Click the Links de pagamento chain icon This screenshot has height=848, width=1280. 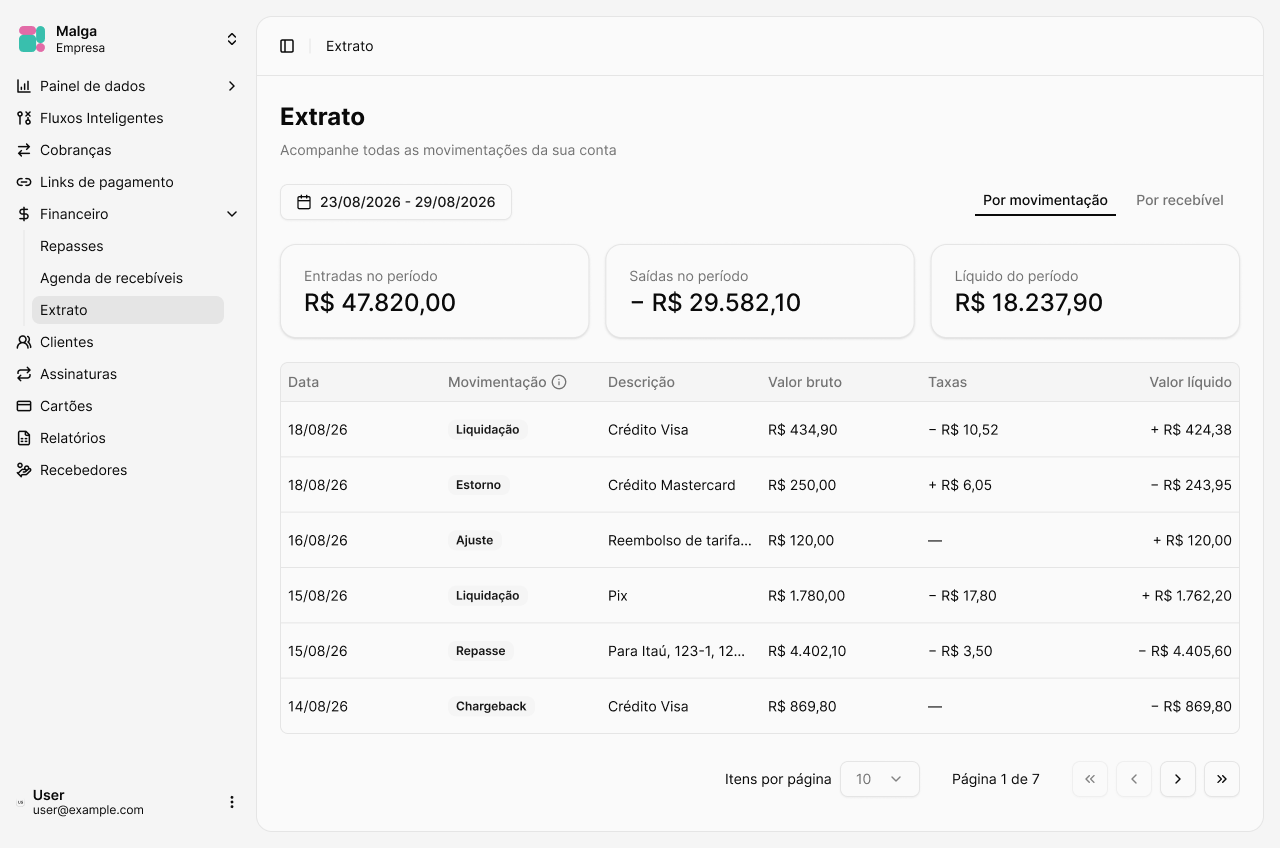pyautogui.click(x=24, y=182)
